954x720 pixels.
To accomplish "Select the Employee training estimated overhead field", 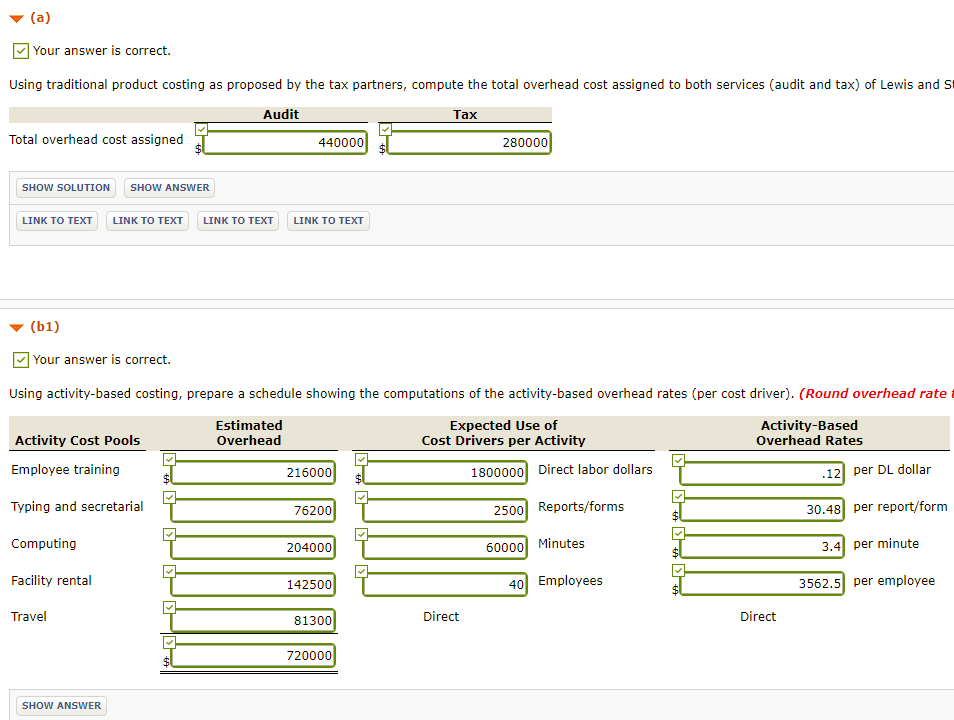I will pos(254,473).
